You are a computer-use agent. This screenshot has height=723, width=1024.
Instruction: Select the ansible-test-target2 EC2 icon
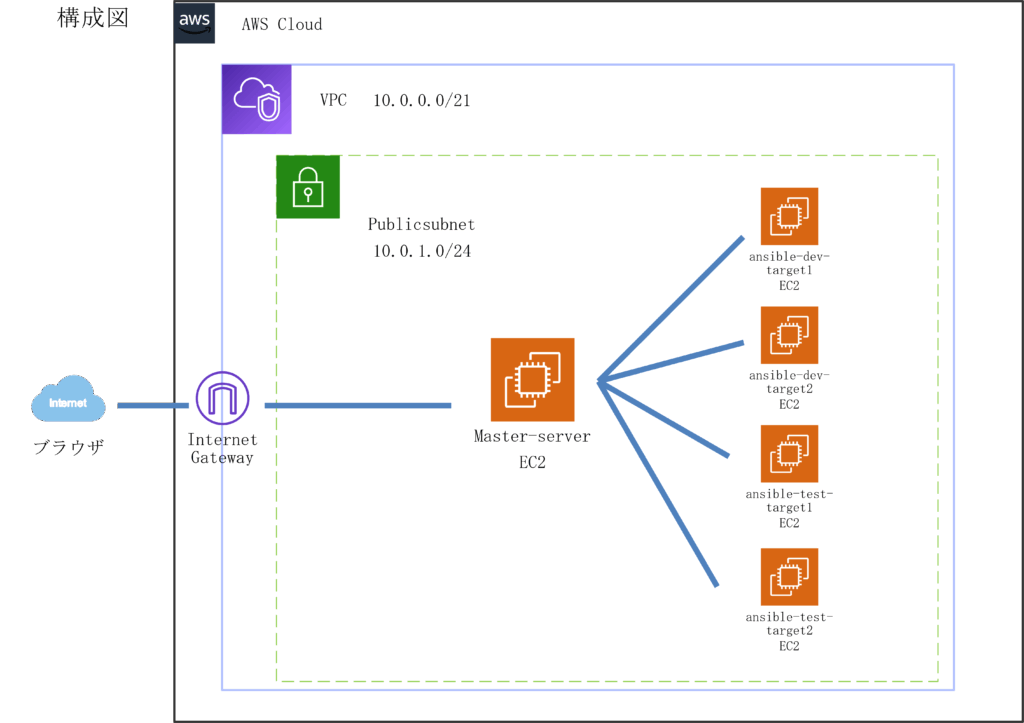[x=789, y=577]
